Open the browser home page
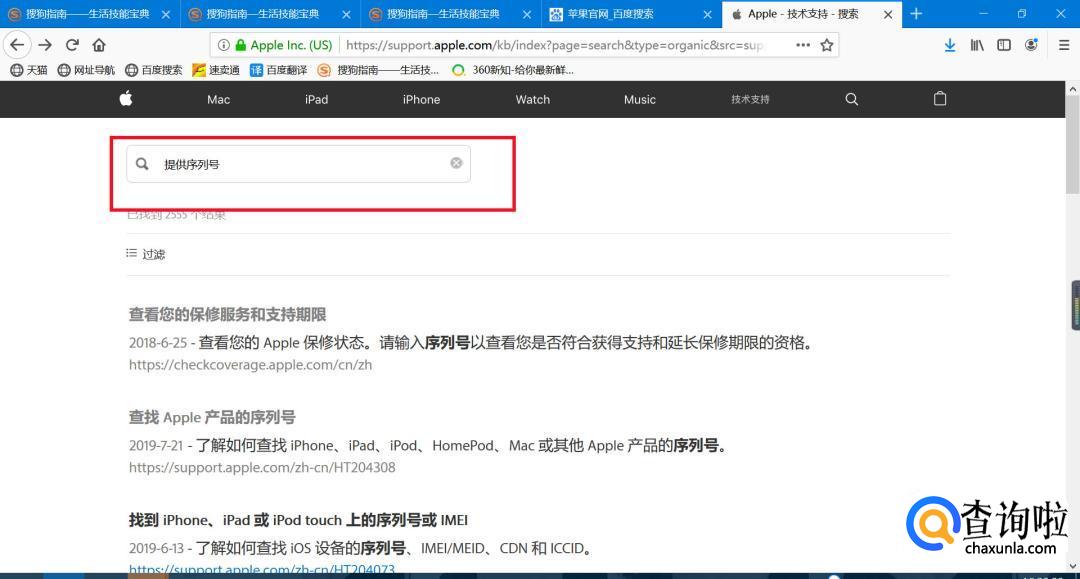This screenshot has width=1080, height=579. click(x=99, y=45)
